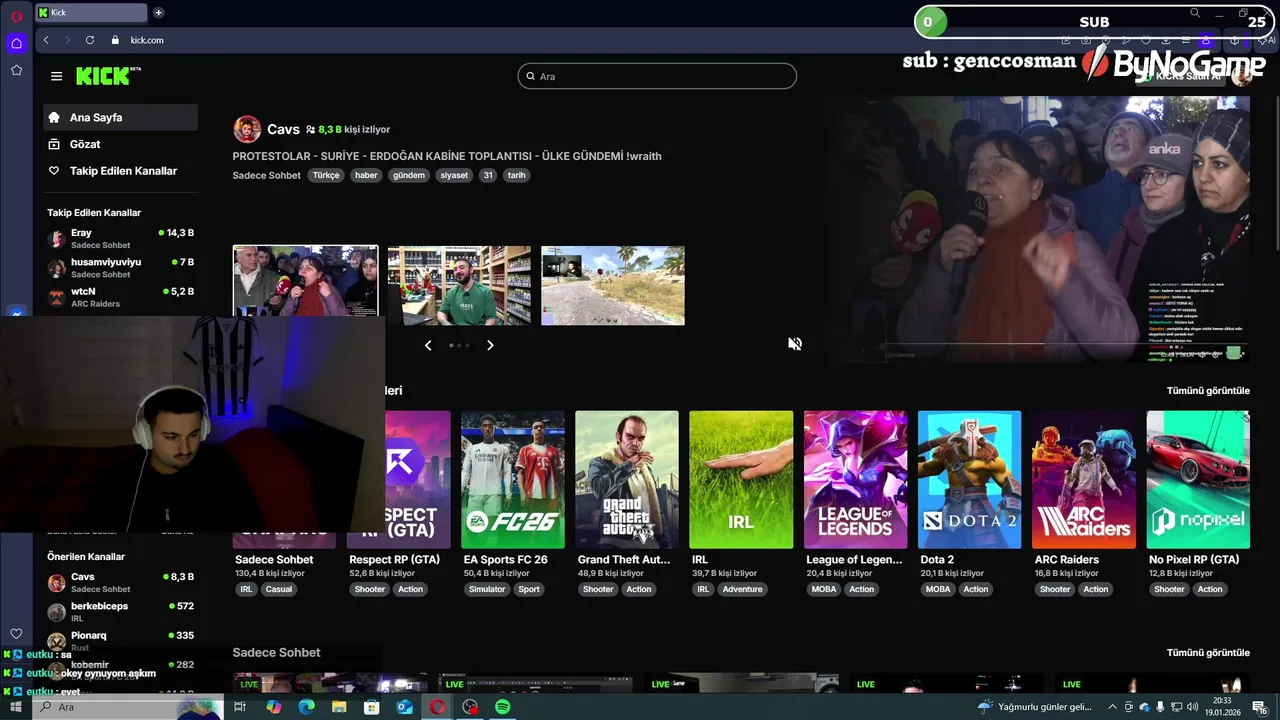1280x720 pixels.
Task: Open the Grand Theft Auto category card
Action: point(627,479)
